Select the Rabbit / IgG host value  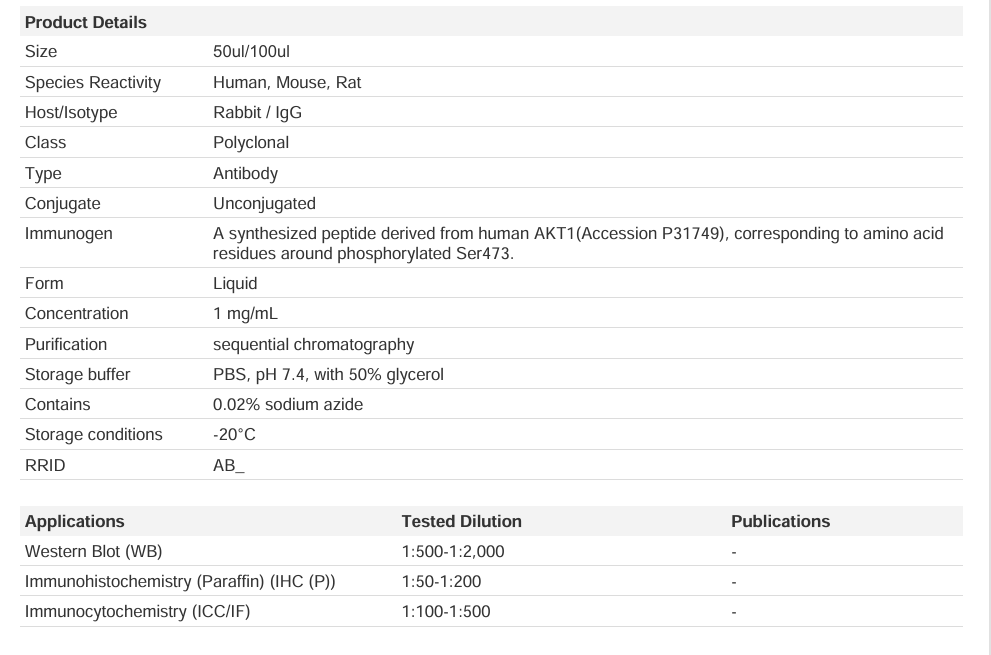tap(257, 113)
